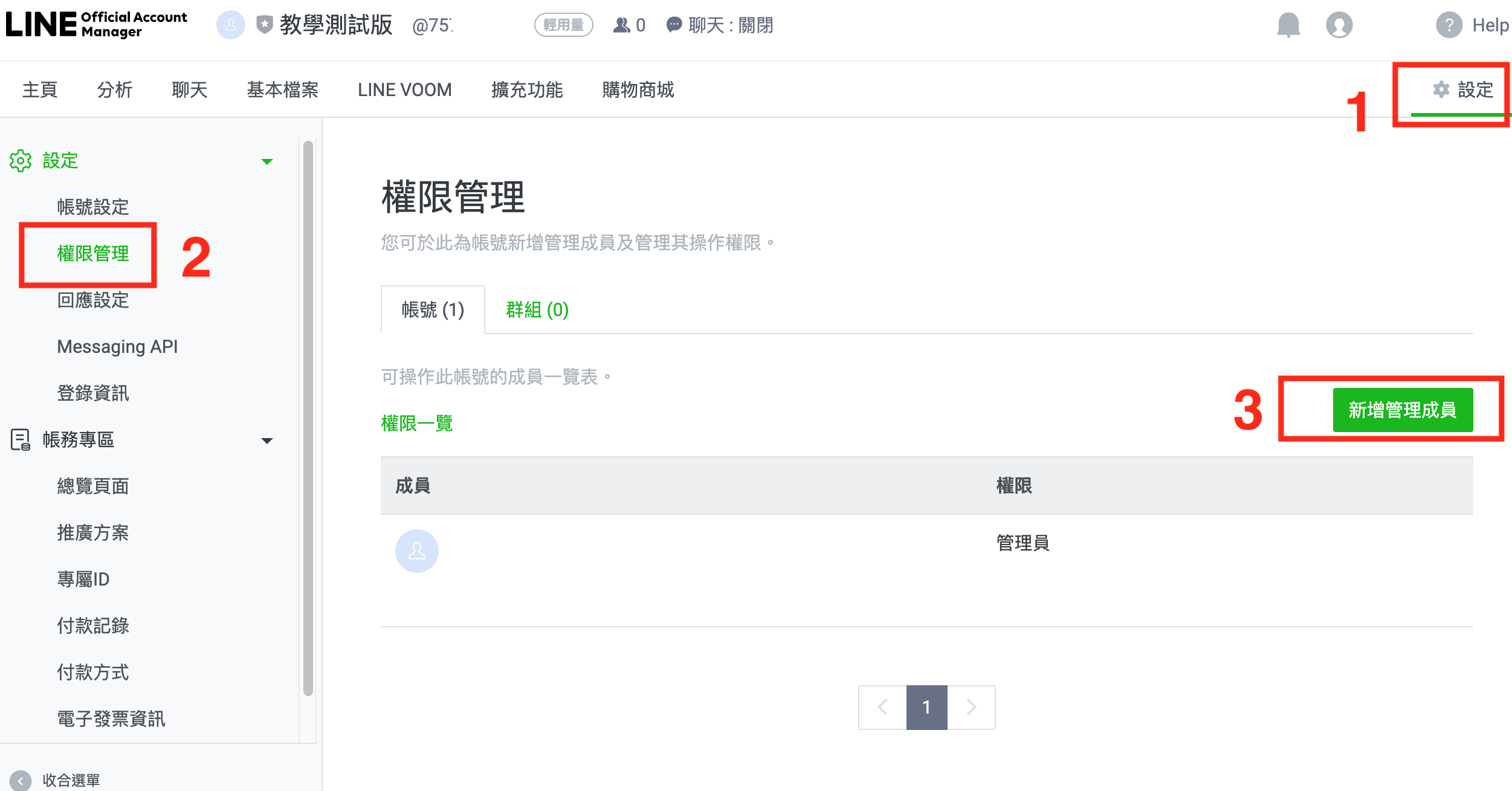Click the profile account icon top right
Image resolution: width=1512 pixels, height=791 pixels.
point(1339,25)
